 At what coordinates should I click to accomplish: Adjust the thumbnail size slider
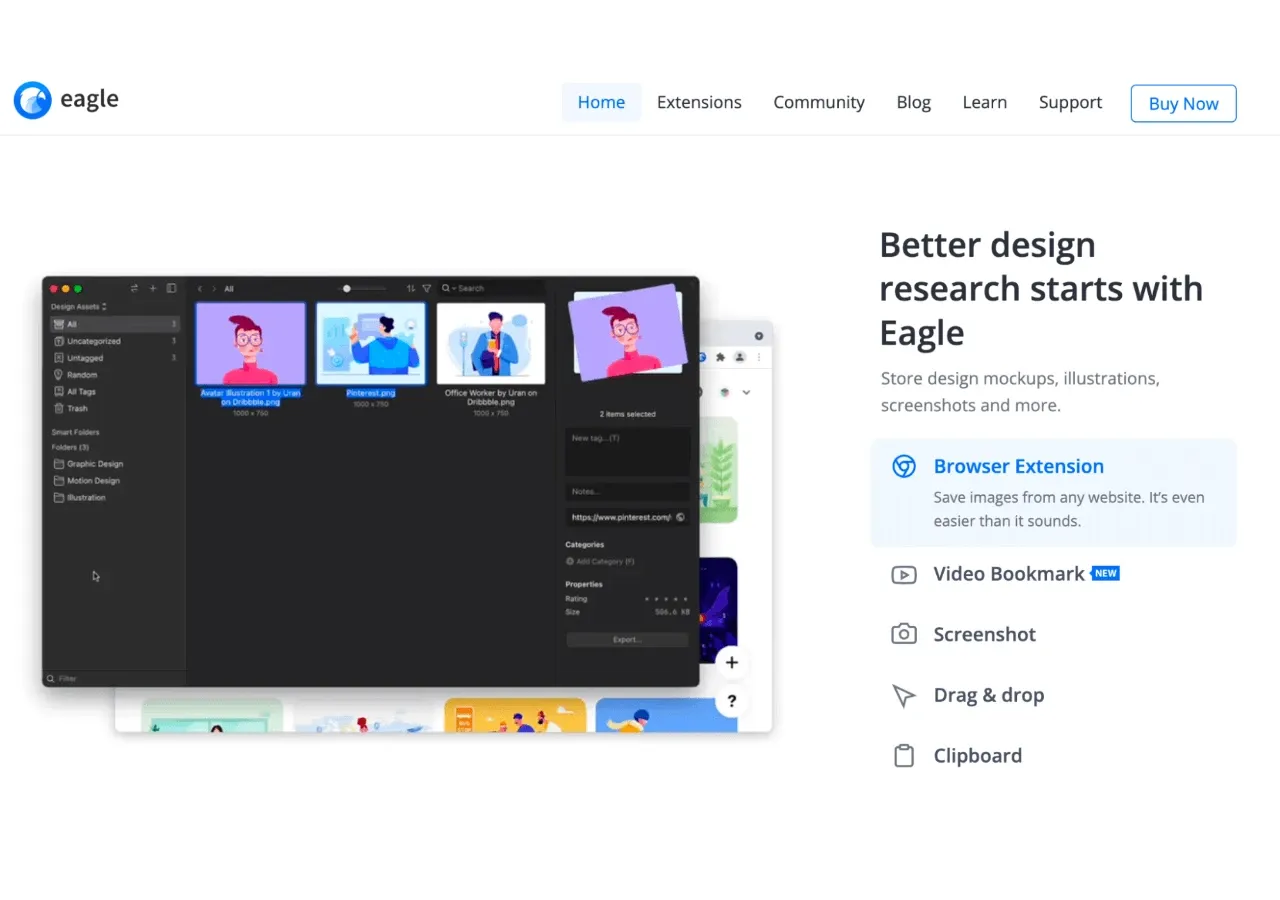tap(362, 288)
